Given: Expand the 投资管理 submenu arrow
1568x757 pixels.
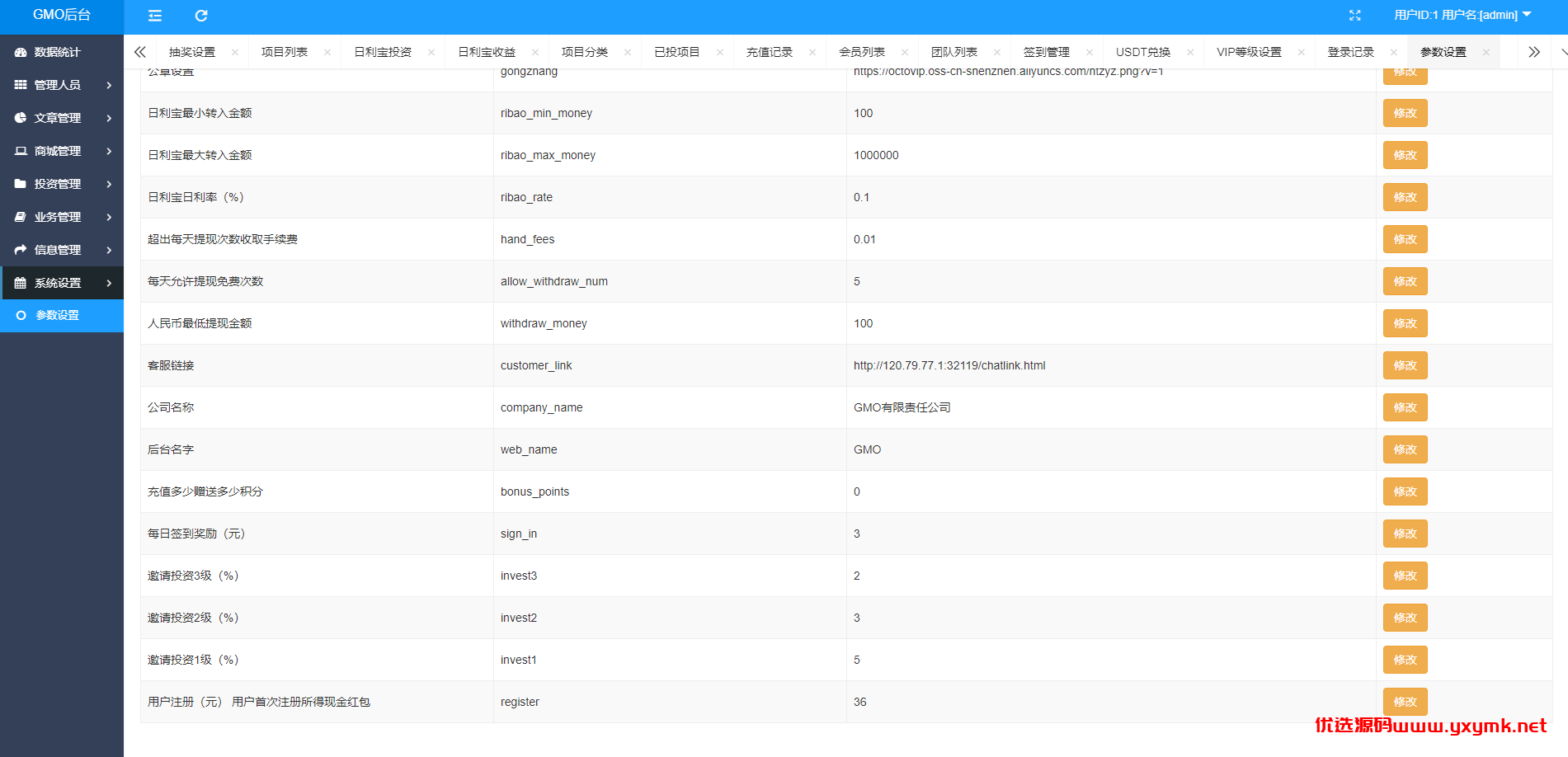Looking at the screenshot, I should 109,184.
